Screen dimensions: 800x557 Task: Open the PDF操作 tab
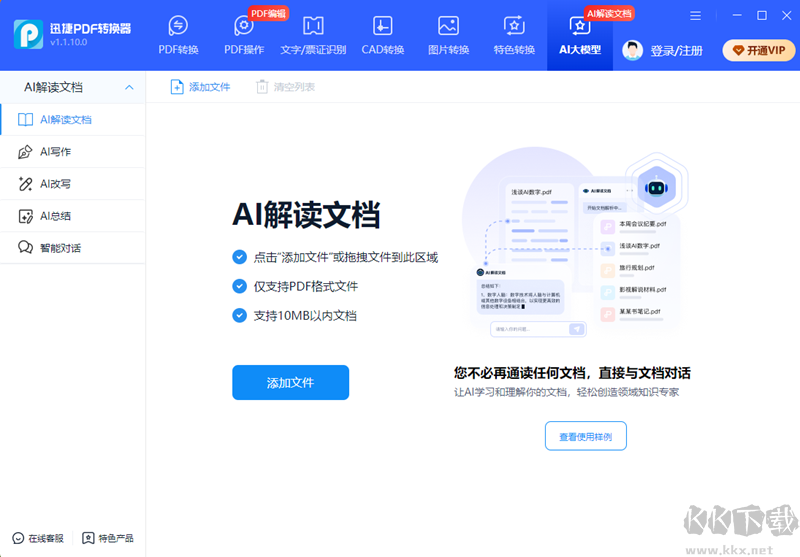click(244, 35)
